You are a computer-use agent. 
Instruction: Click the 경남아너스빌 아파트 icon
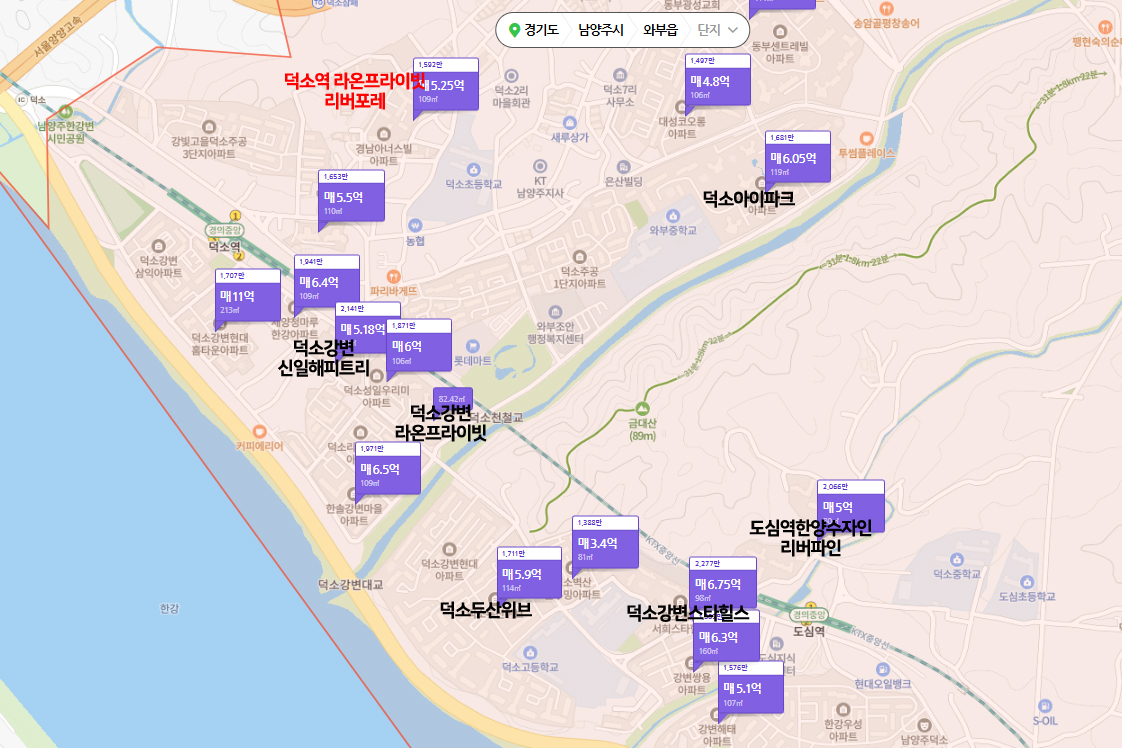(384, 135)
